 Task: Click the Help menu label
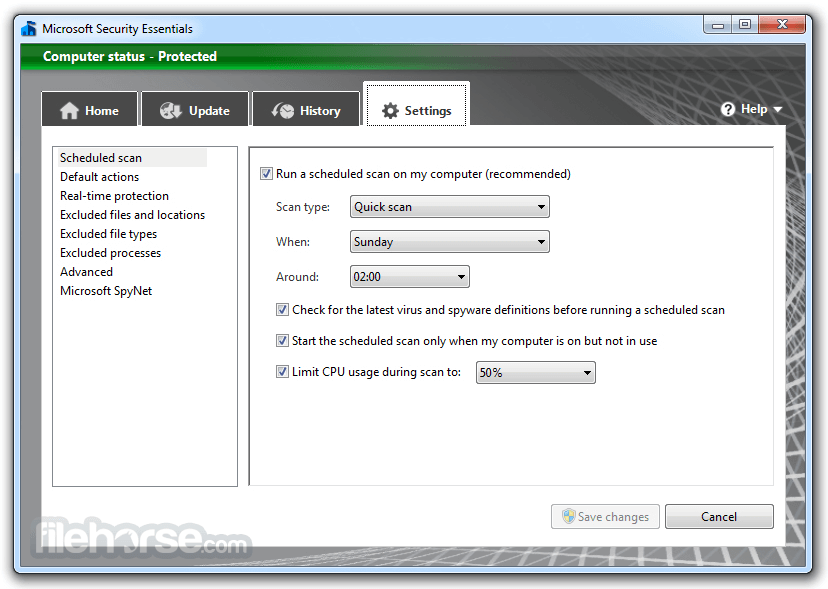pos(754,109)
